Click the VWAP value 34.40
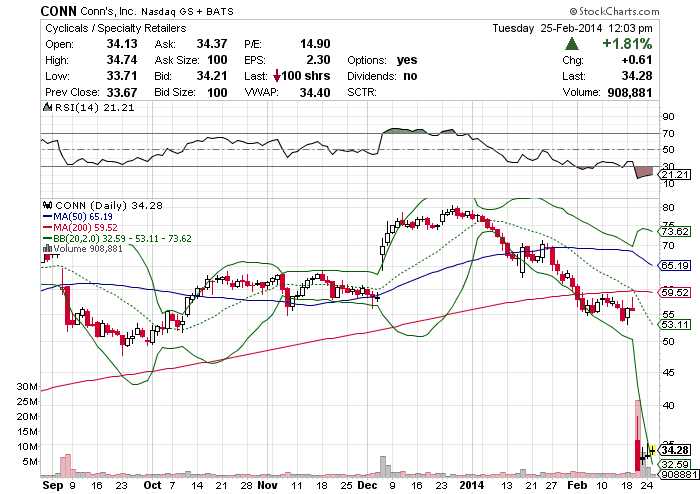Image resolution: width=700 pixels, height=494 pixels. [x=315, y=92]
